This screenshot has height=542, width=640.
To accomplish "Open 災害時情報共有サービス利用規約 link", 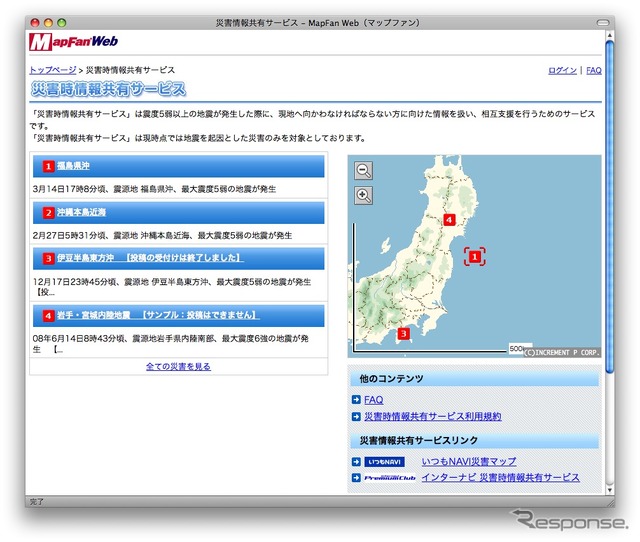I will 433,416.
